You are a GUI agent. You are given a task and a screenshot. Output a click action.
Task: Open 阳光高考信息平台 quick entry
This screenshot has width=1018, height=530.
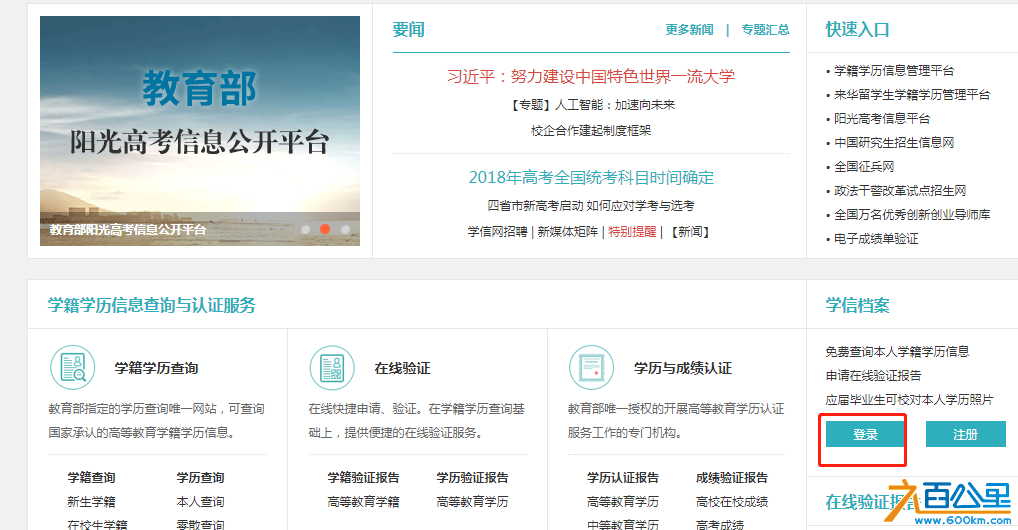[x=882, y=119]
